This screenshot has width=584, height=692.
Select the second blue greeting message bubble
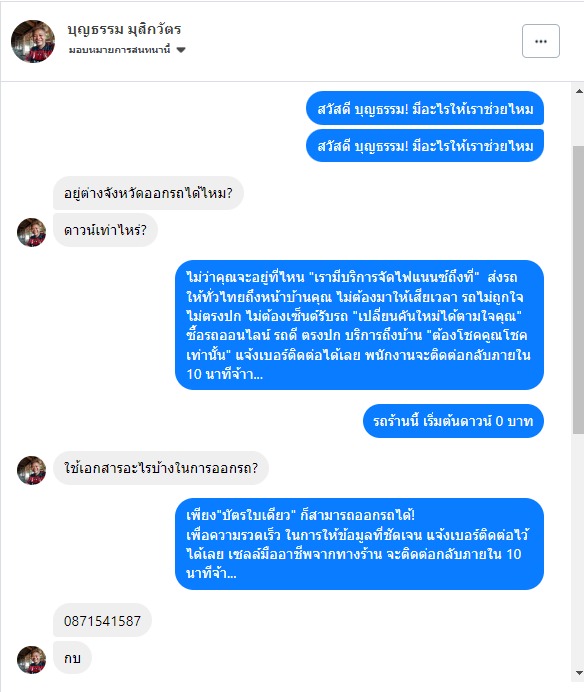[425, 146]
